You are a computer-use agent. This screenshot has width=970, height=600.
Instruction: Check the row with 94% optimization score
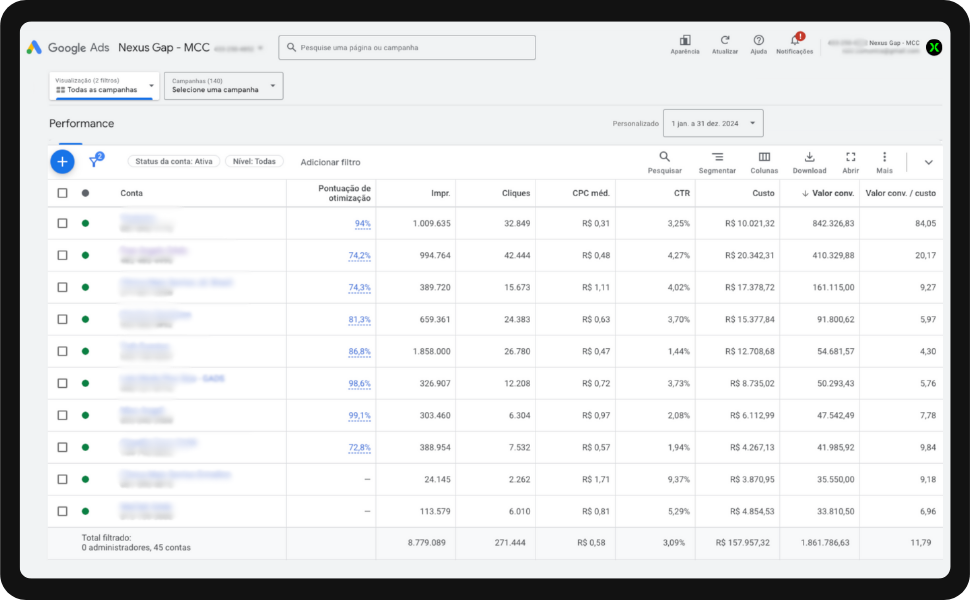(62, 223)
